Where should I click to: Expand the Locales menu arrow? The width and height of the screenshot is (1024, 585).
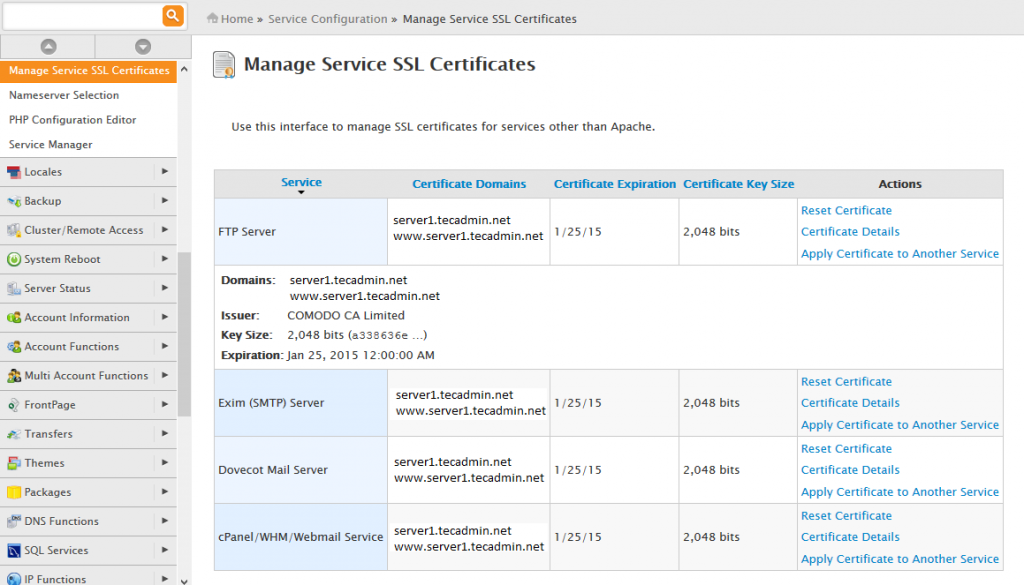[164, 172]
